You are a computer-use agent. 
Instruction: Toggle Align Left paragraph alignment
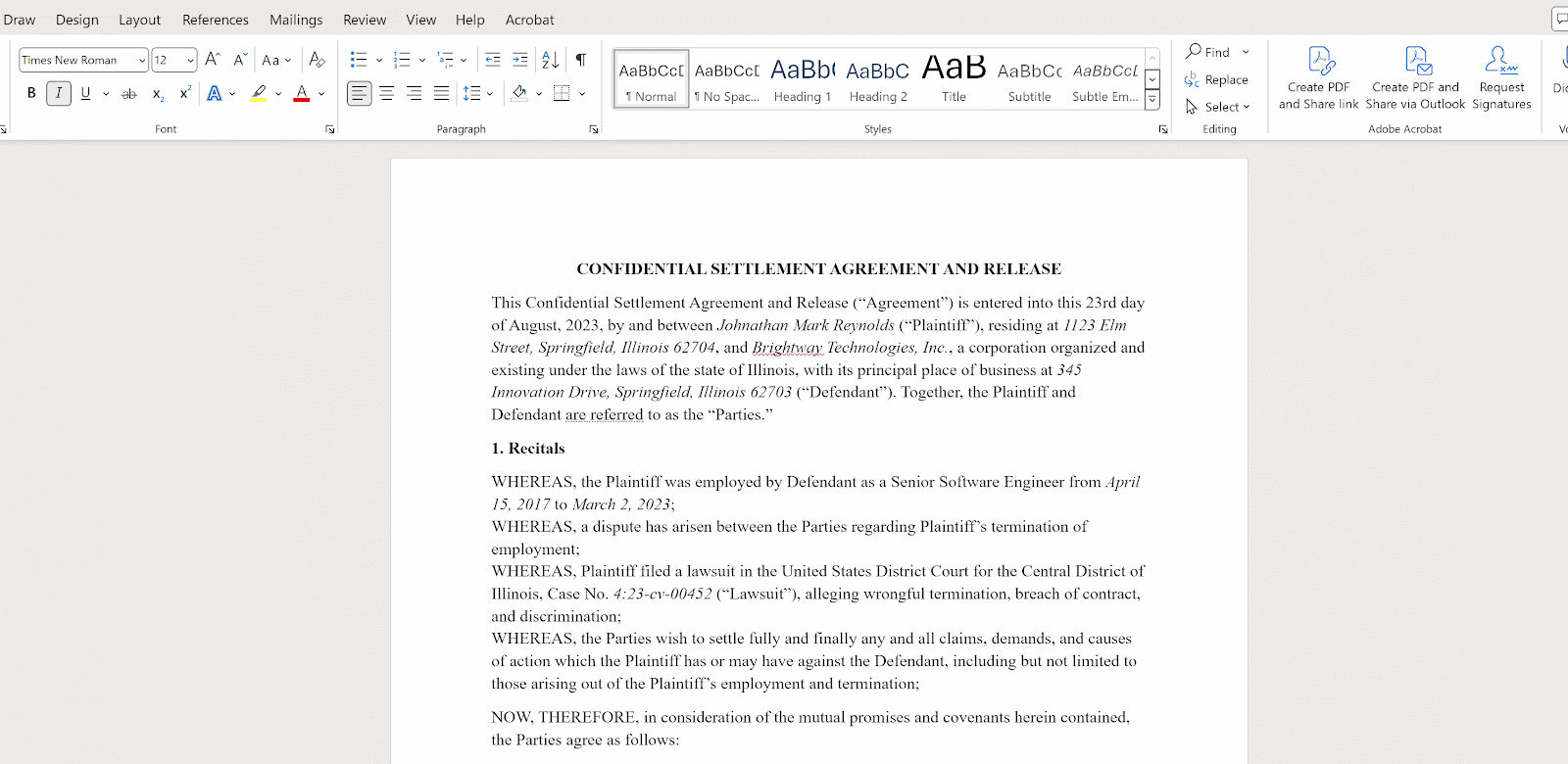(x=360, y=94)
